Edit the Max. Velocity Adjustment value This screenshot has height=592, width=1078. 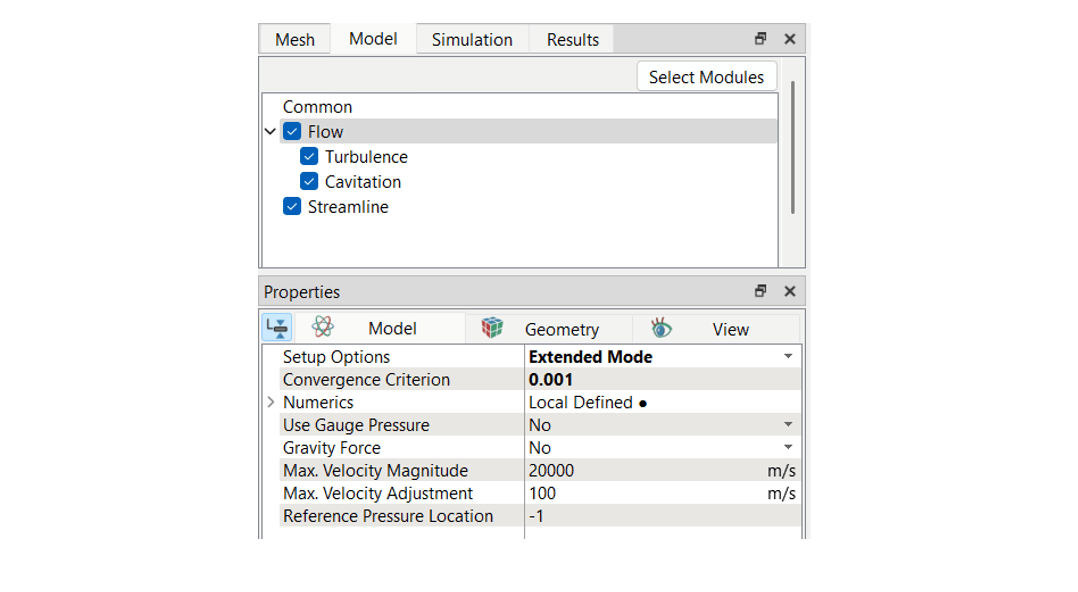663,493
